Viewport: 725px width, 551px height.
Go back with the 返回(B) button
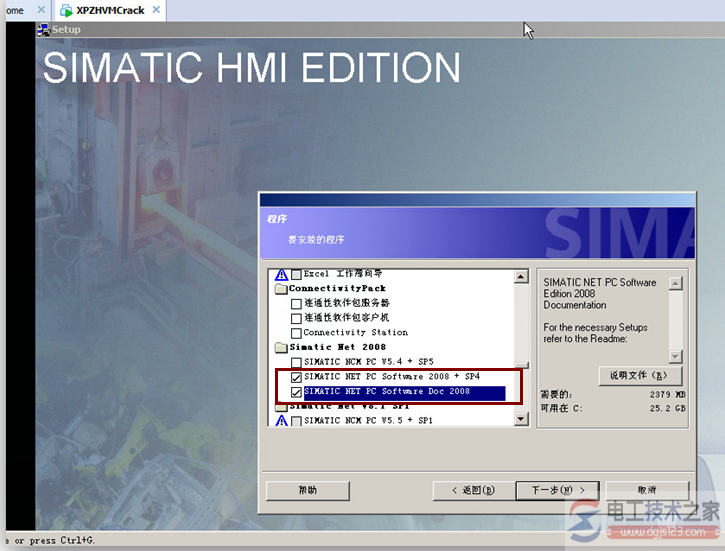pos(474,490)
